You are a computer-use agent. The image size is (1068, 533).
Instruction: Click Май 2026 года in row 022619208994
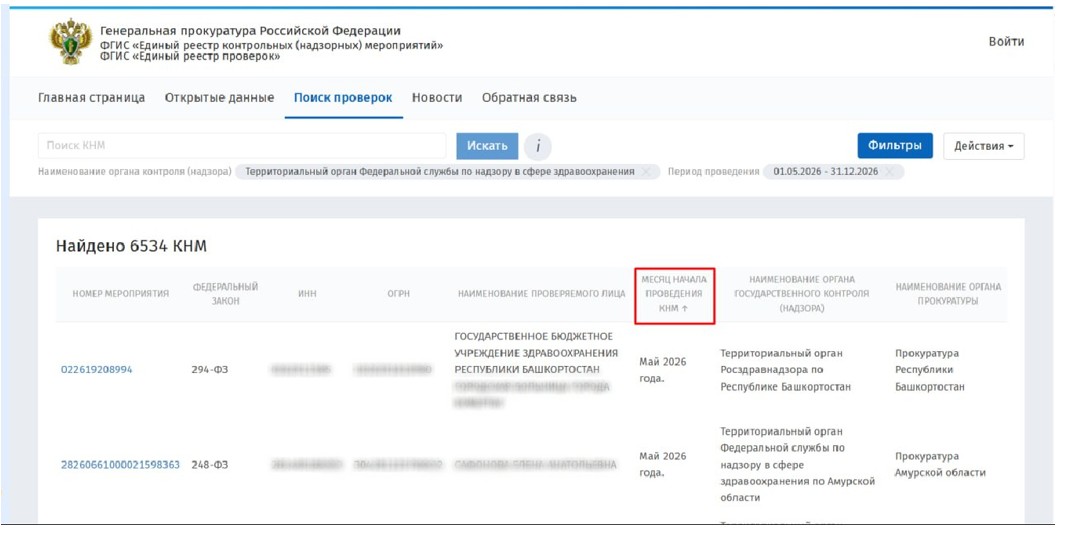pyautogui.click(x=663, y=370)
